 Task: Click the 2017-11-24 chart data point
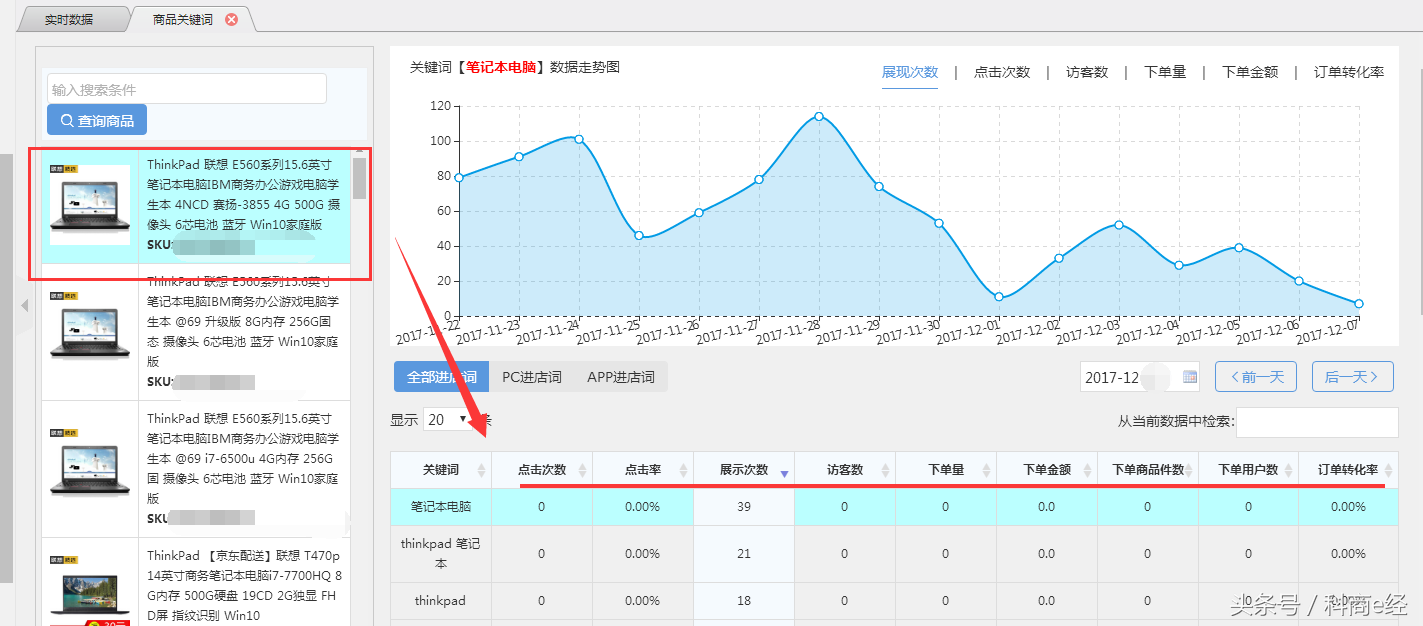pyautogui.click(x=579, y=139)
